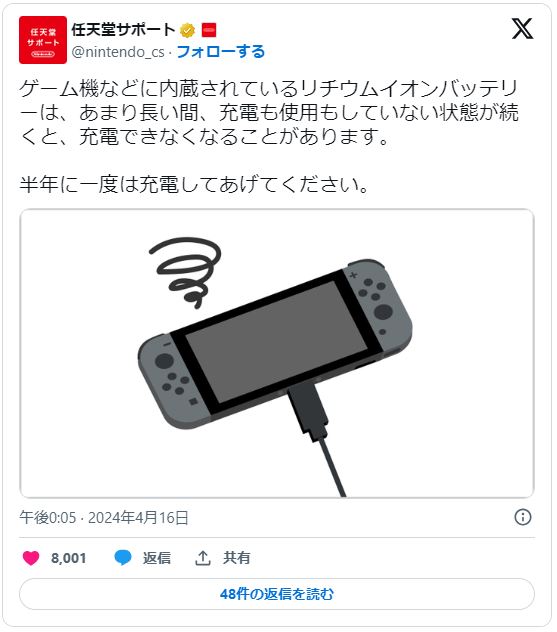
Task: Click the share upload arrow icon
Action: point(203,558)
